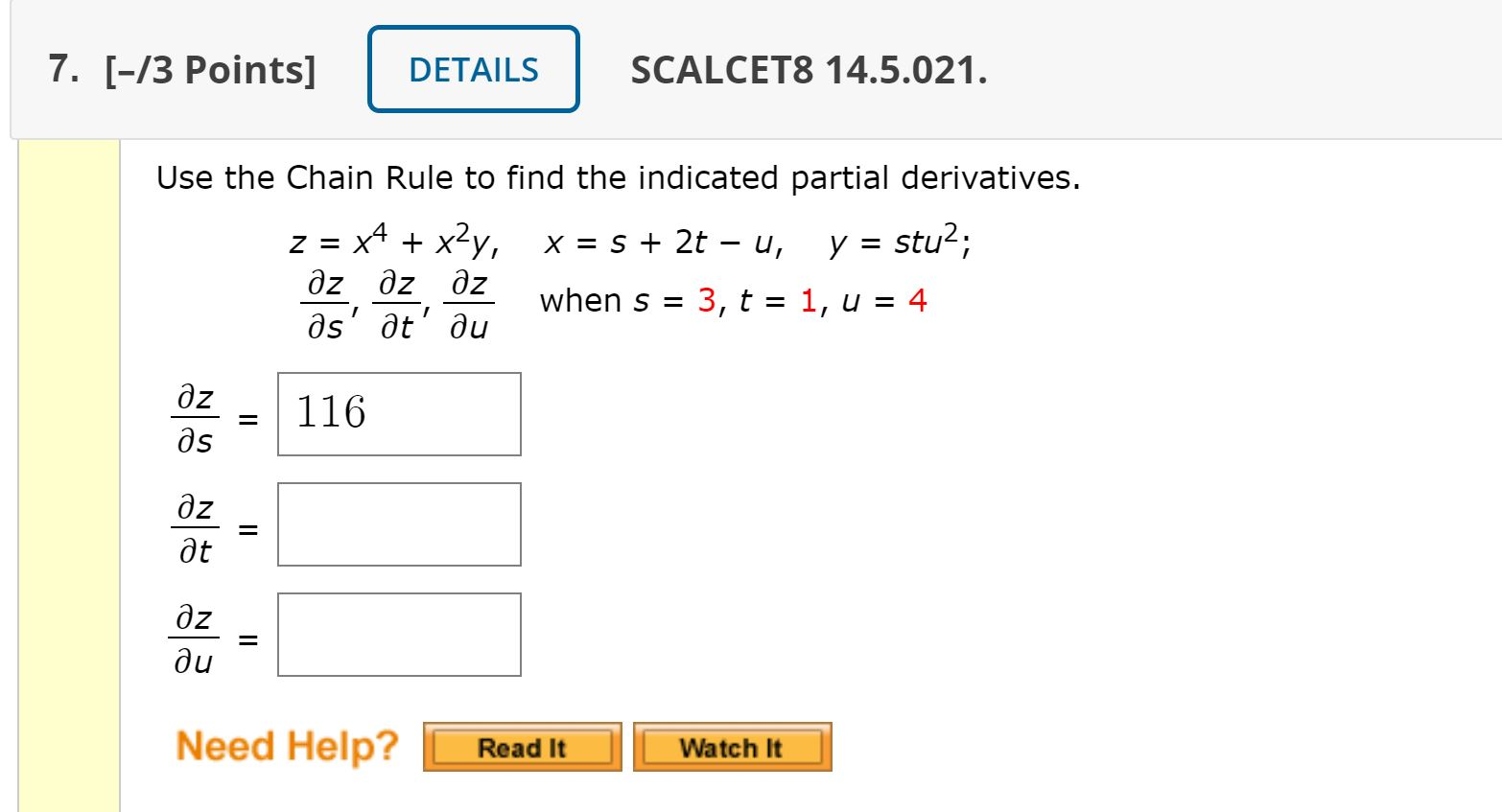
Task: Select the answer box containing 116
Action: (x=397, y=413)
